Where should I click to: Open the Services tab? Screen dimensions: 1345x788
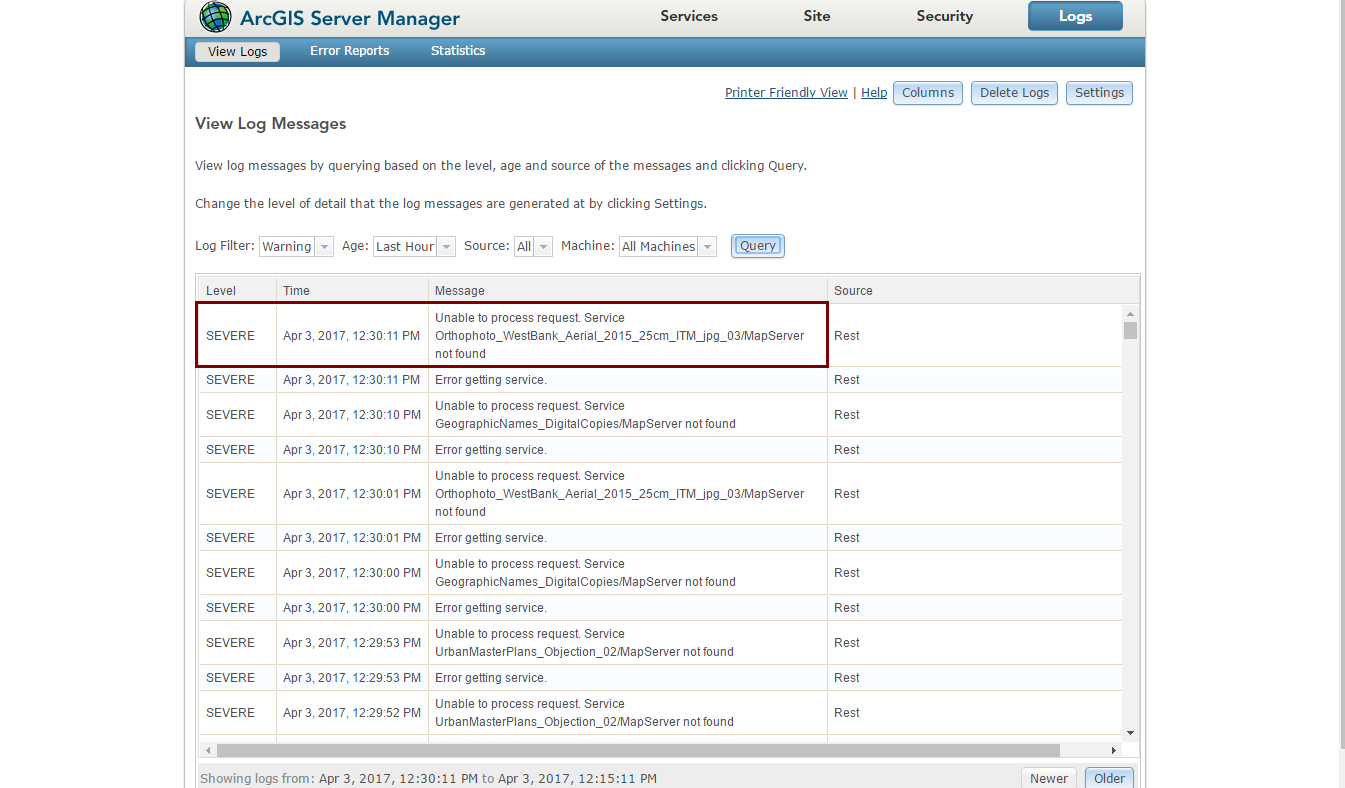[x=689, y=16]
